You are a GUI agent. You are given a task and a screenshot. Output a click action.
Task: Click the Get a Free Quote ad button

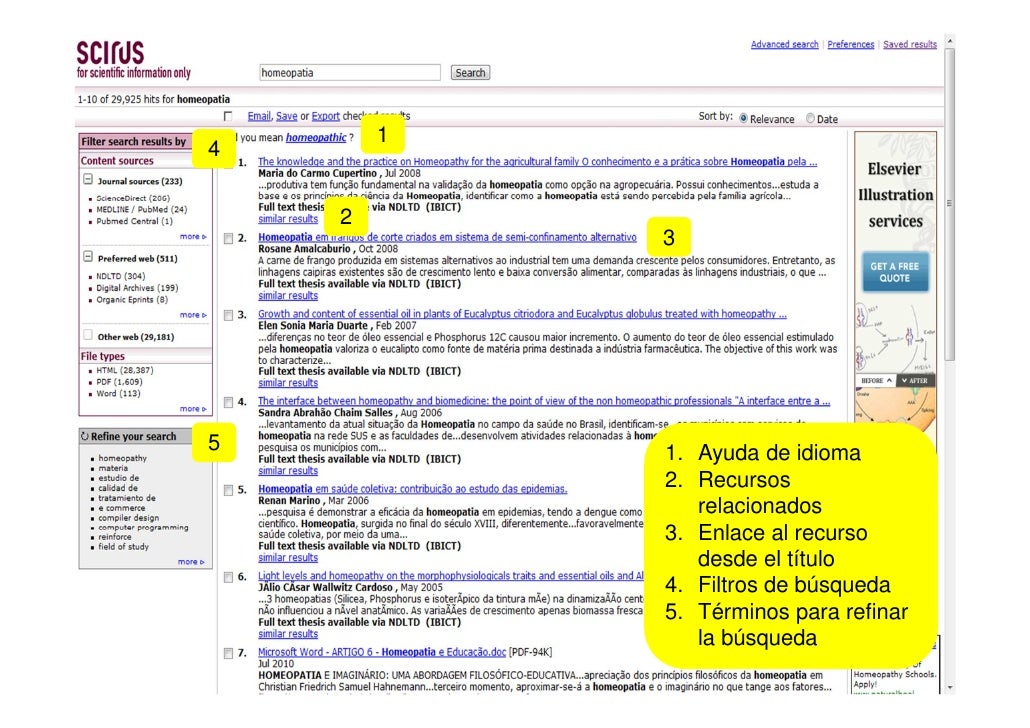[x=895, y=272]
